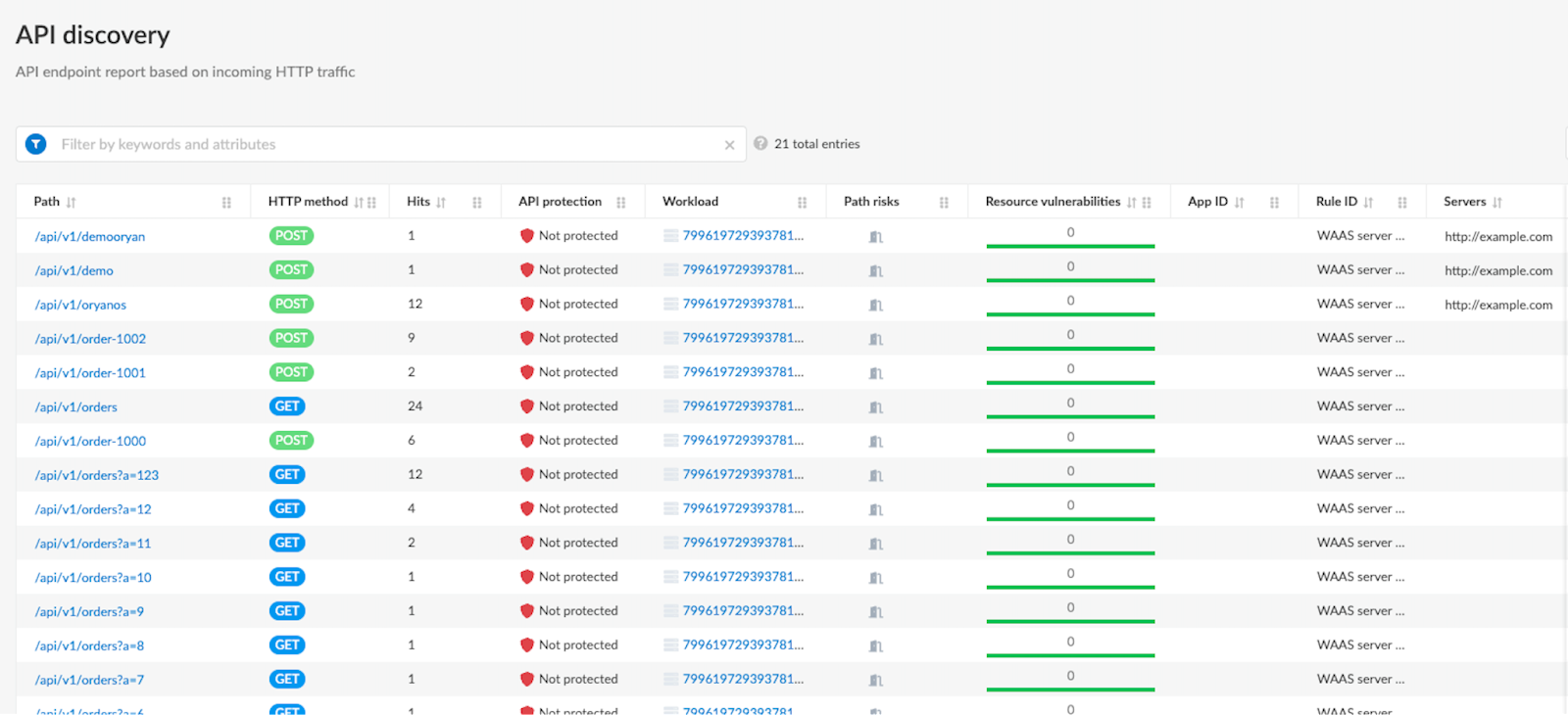Click the HTTP method column drag handle
The width and height of the screenshot is (1568, 715).
(371, 202)
